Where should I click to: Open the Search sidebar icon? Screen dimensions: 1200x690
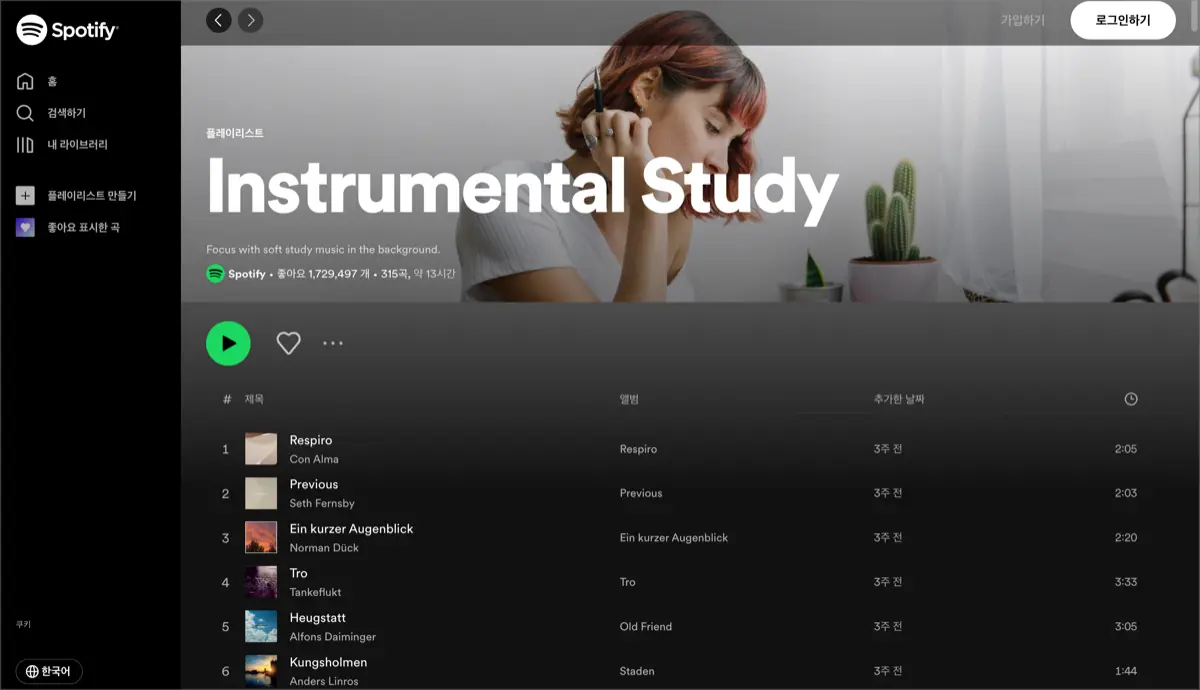click(25, 113)
